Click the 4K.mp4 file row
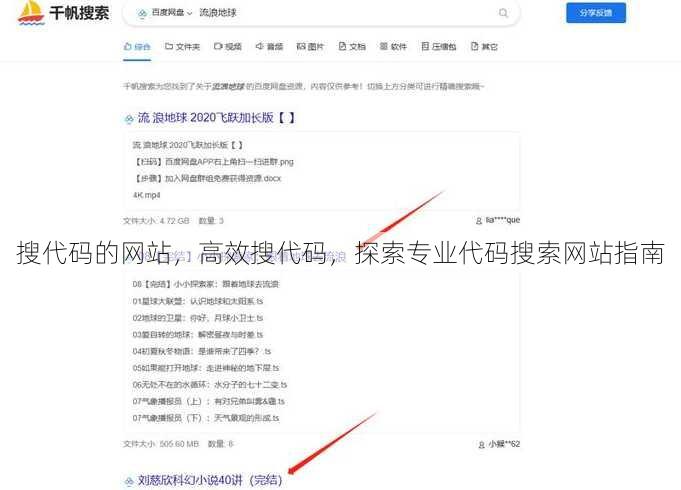The height and width of the screenshot is (490, 681). [146, 195]
